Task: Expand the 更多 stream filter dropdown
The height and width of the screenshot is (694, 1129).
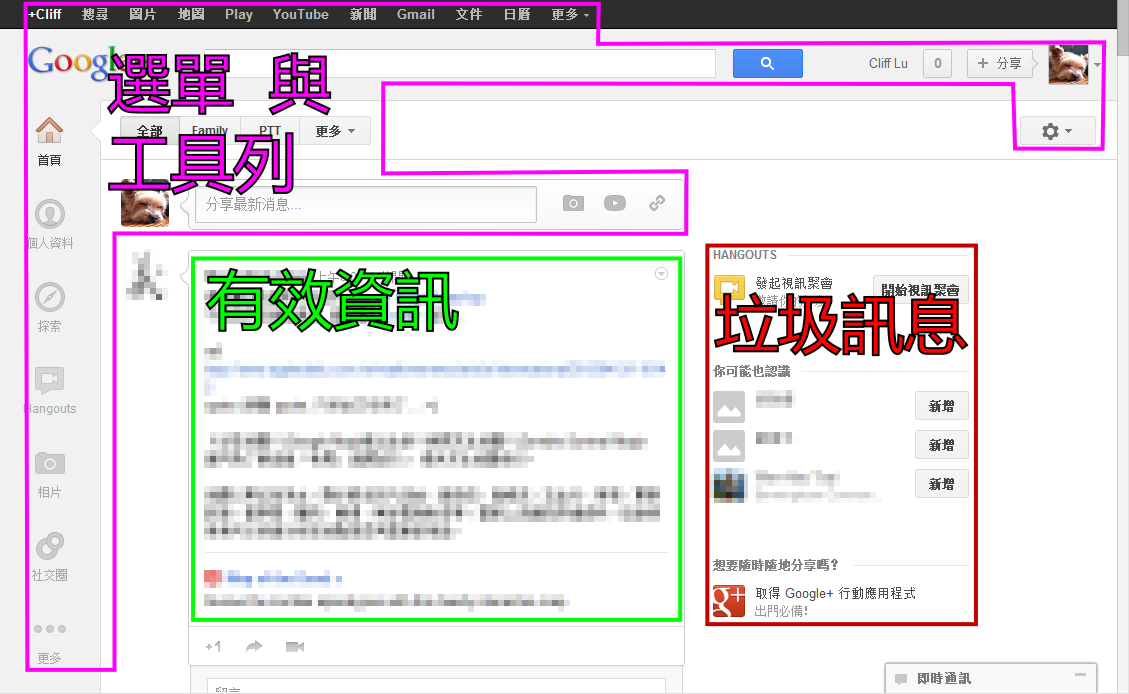Action: click(x=335, y=131)
